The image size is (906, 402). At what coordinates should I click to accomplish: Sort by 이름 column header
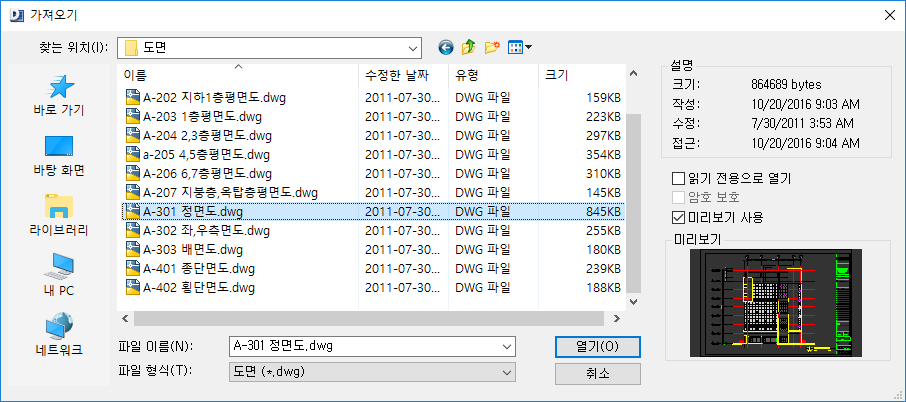tap(237, 75)
